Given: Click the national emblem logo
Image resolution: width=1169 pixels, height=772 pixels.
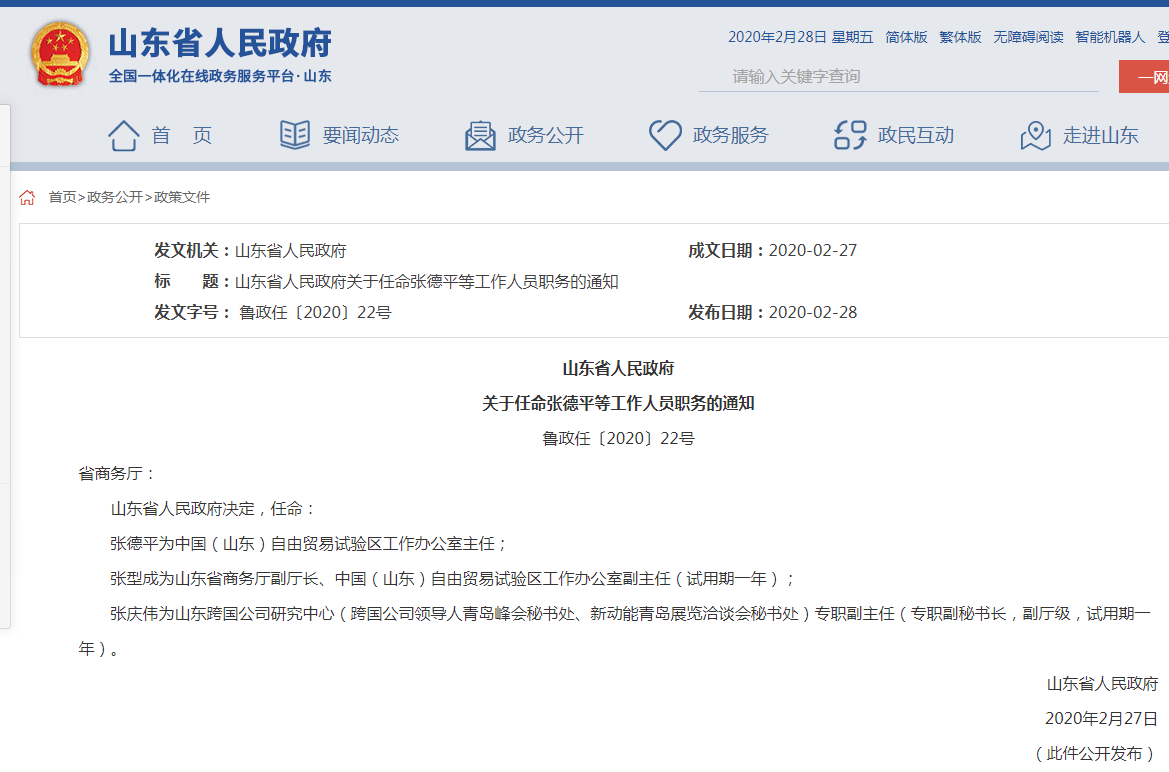Looking at the screenshot, I should click(60, 55).
